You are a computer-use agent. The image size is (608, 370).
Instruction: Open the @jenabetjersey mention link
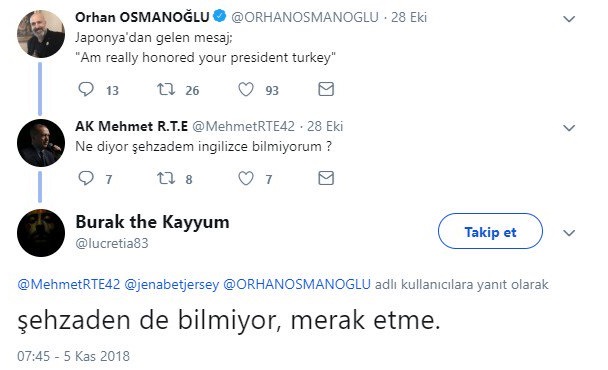coord(172,284)
